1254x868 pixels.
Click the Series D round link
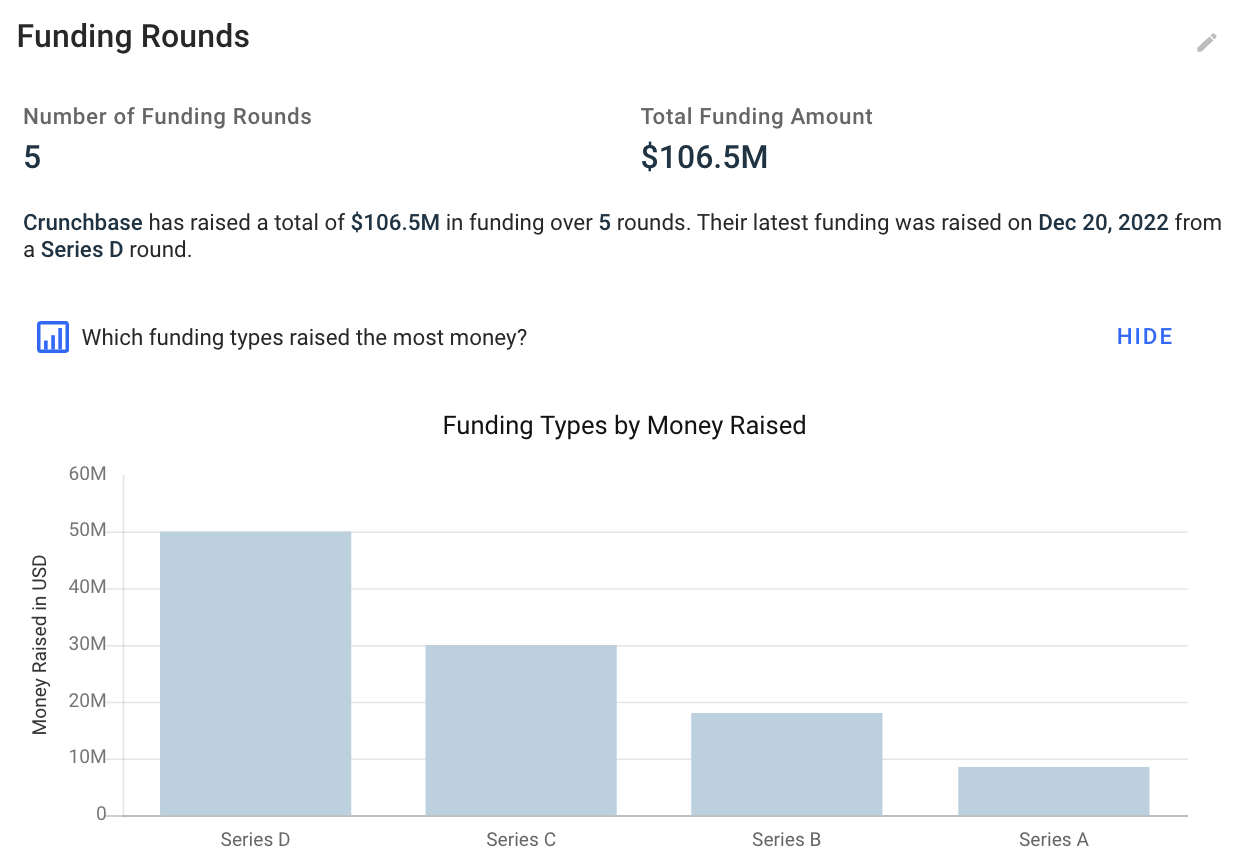tap(82, 250)
